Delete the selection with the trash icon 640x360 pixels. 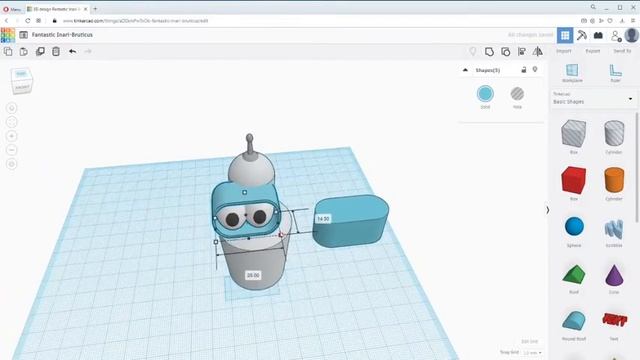coord(56,51)
